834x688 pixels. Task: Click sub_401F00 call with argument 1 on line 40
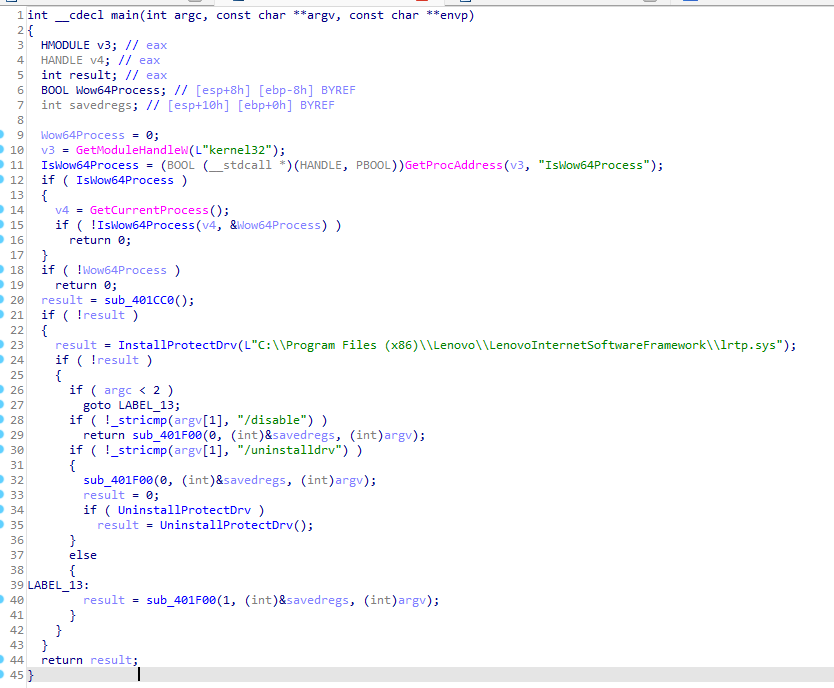181,600
